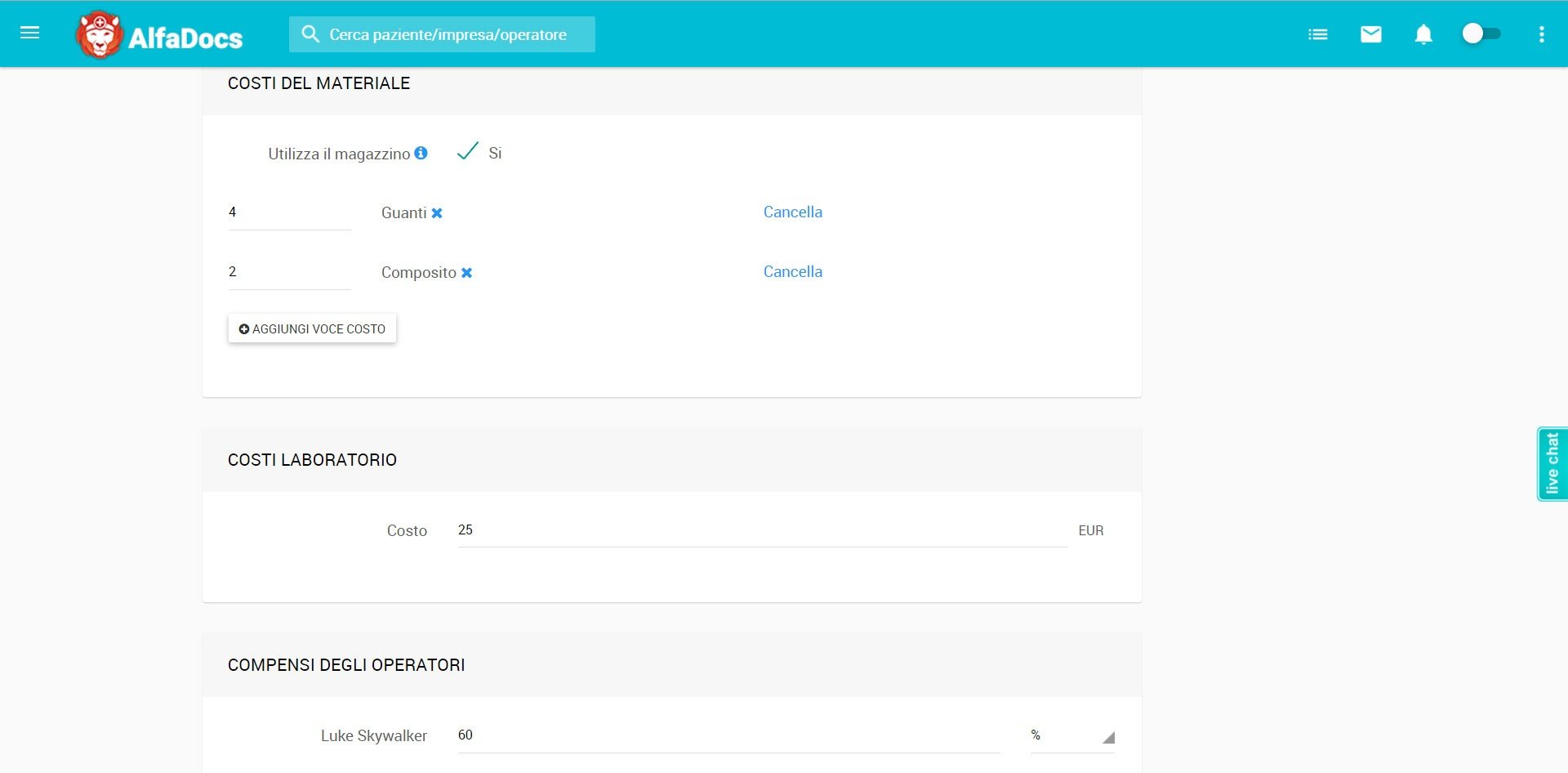Toggle the Utilizza il magazzino Si checkmark
The width and height of the screenshot is (1568, 773).
[x=468, y=152]
